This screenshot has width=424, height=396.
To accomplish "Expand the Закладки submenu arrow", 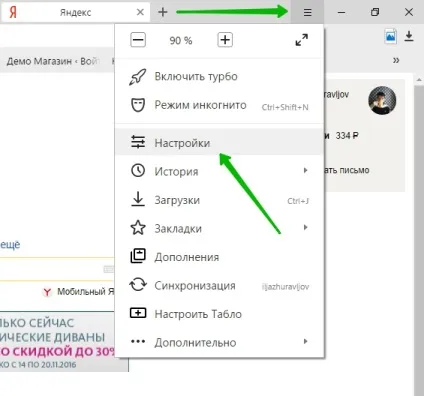I will tap(305, 227).
